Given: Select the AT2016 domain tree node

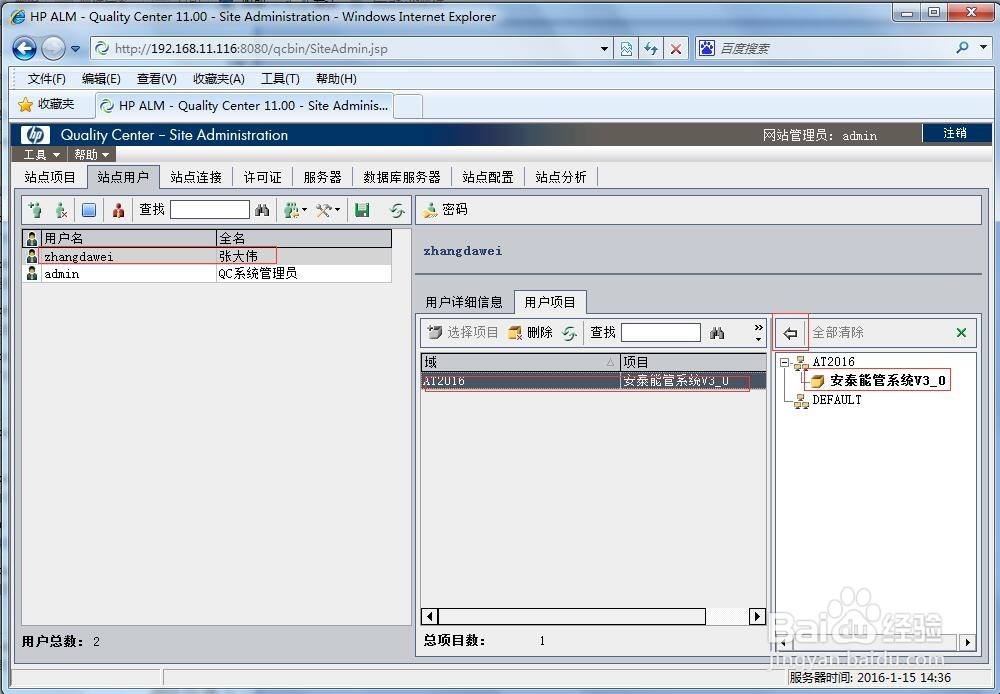Looking at the screenshot, I should [833, 362].
